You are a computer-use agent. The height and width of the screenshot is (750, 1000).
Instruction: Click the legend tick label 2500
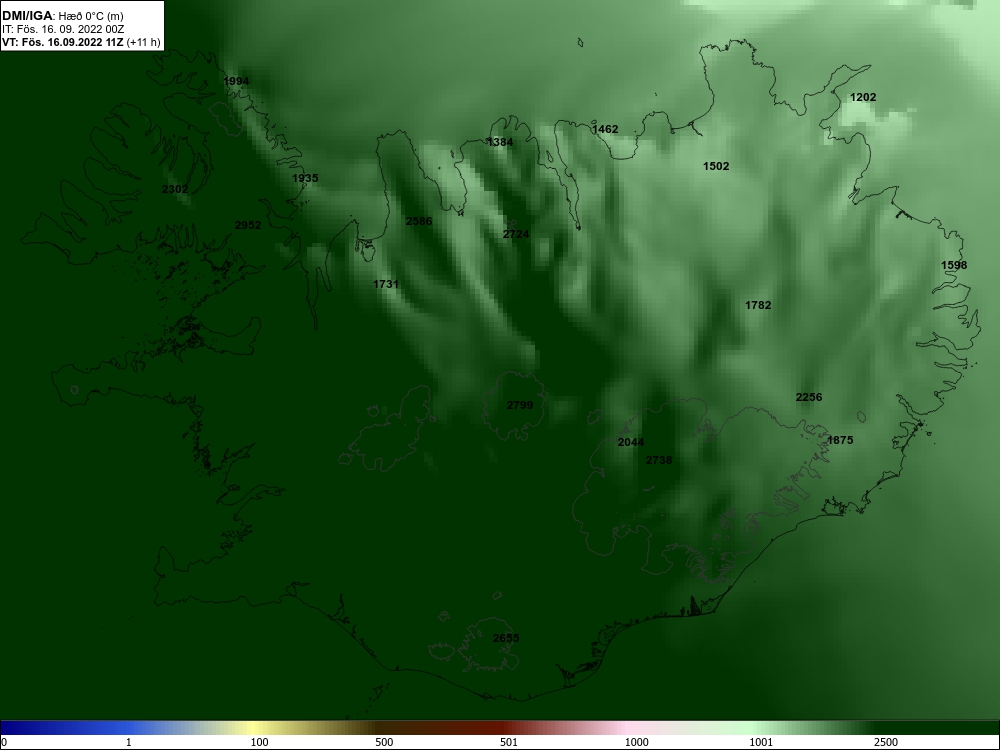point(886,742)
